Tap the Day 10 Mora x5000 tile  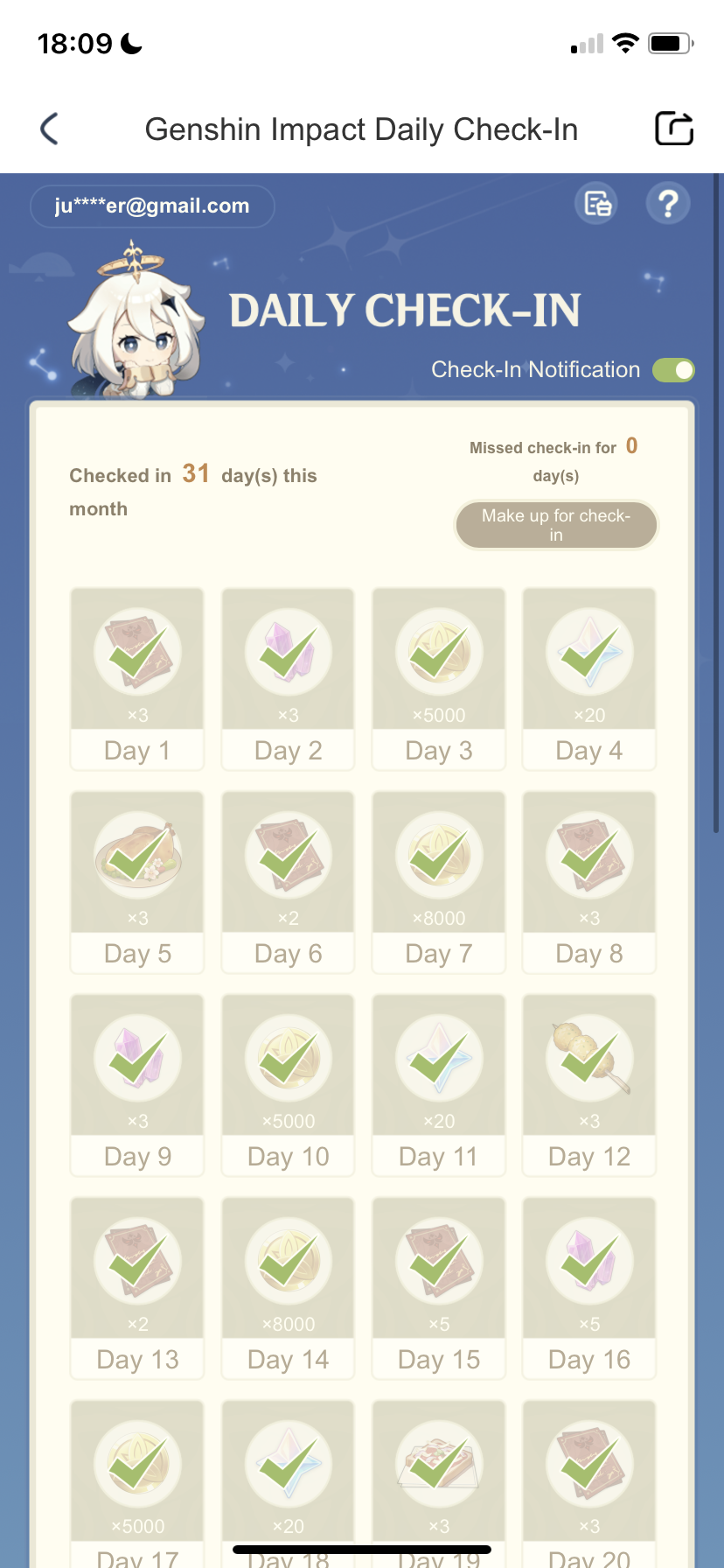coord(289,1085)
